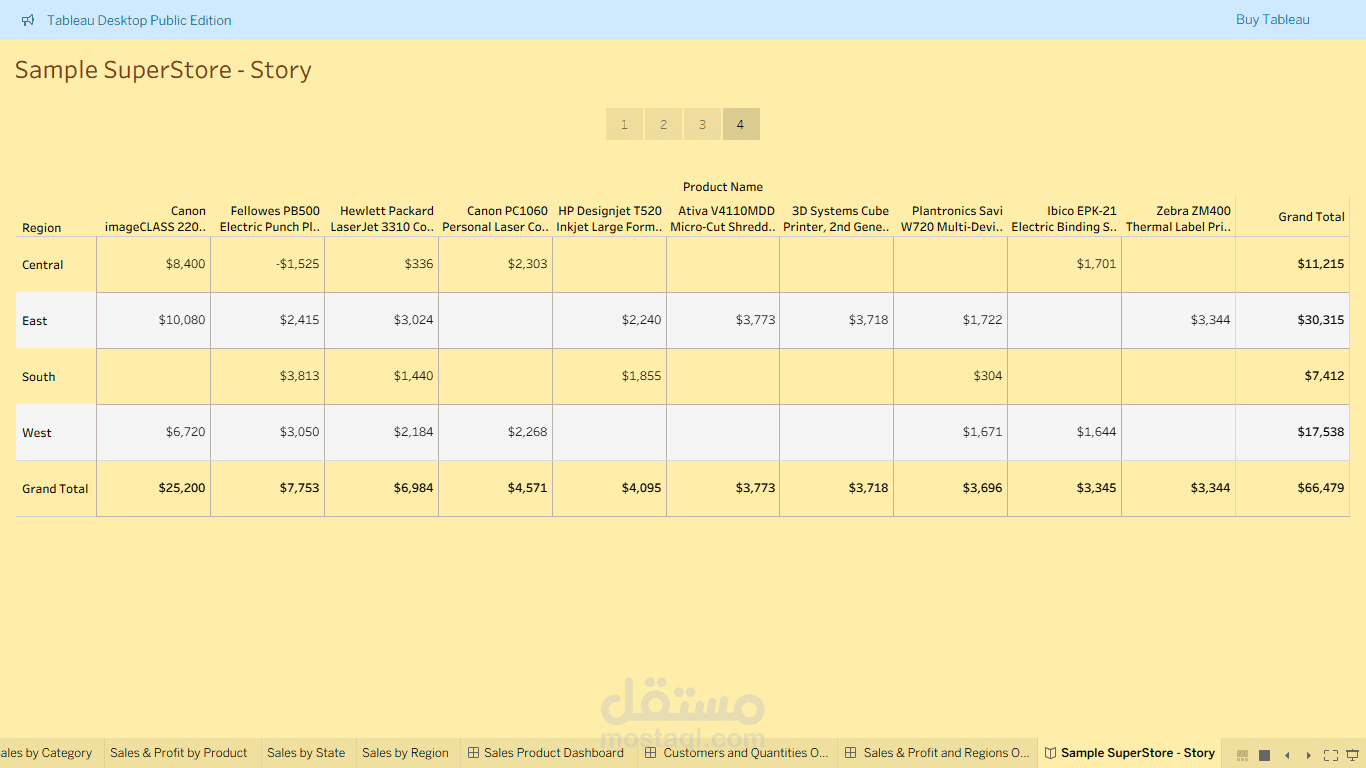Select Ibico EPK-21 column header

point(1065,219)
